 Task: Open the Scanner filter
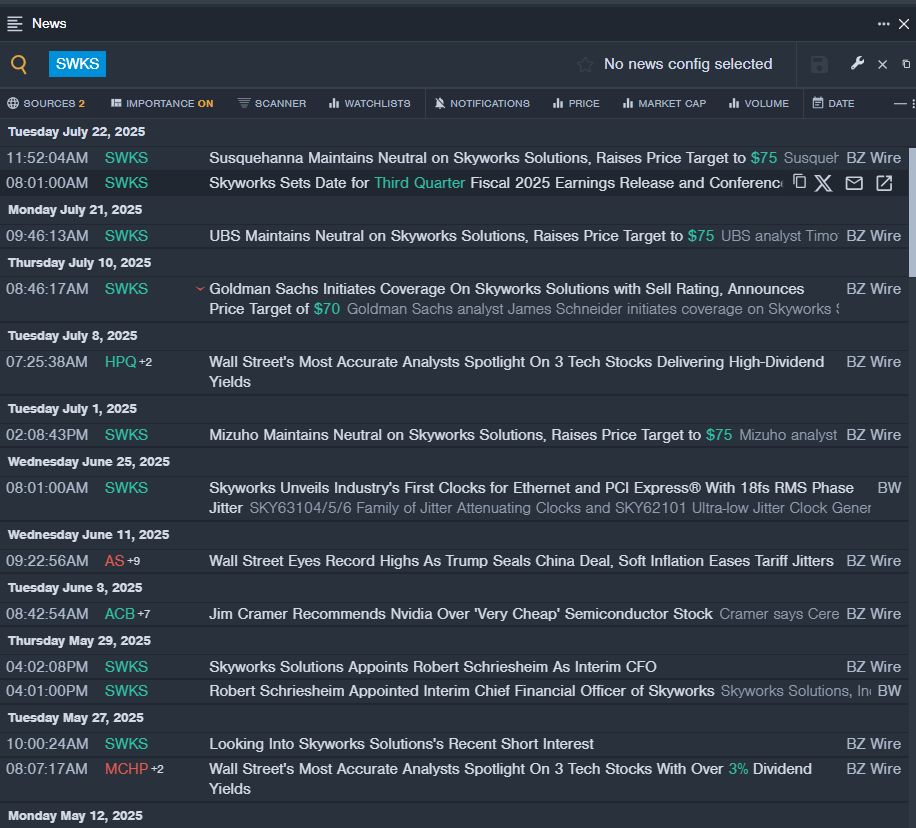272,103
